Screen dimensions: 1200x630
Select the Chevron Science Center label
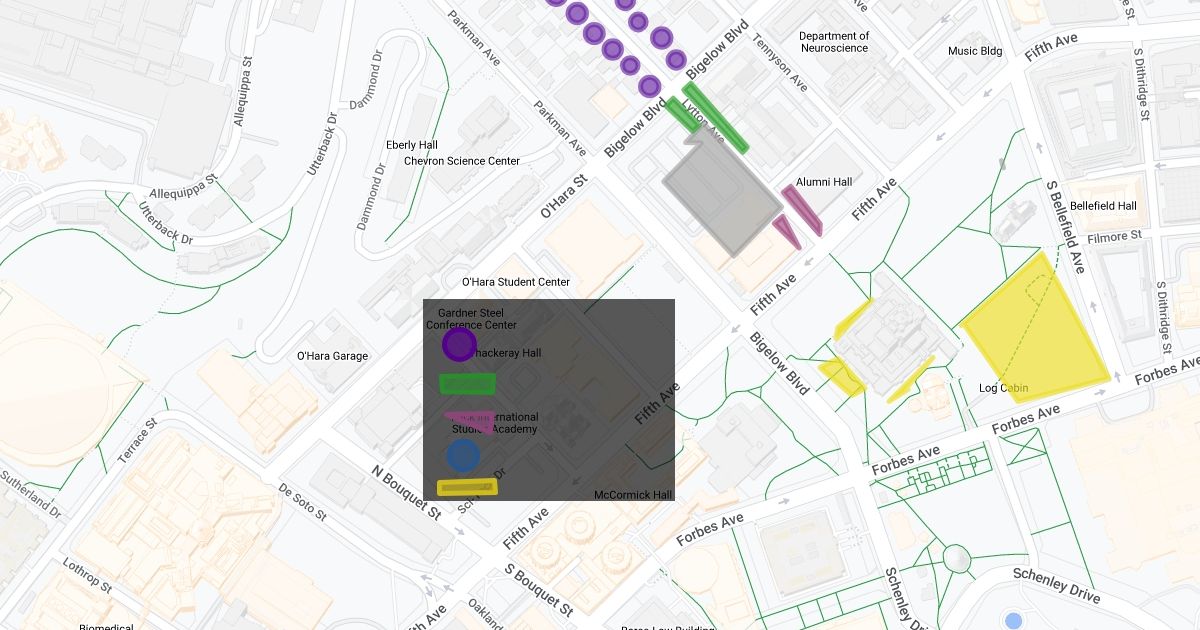click(x=462, y=161)
